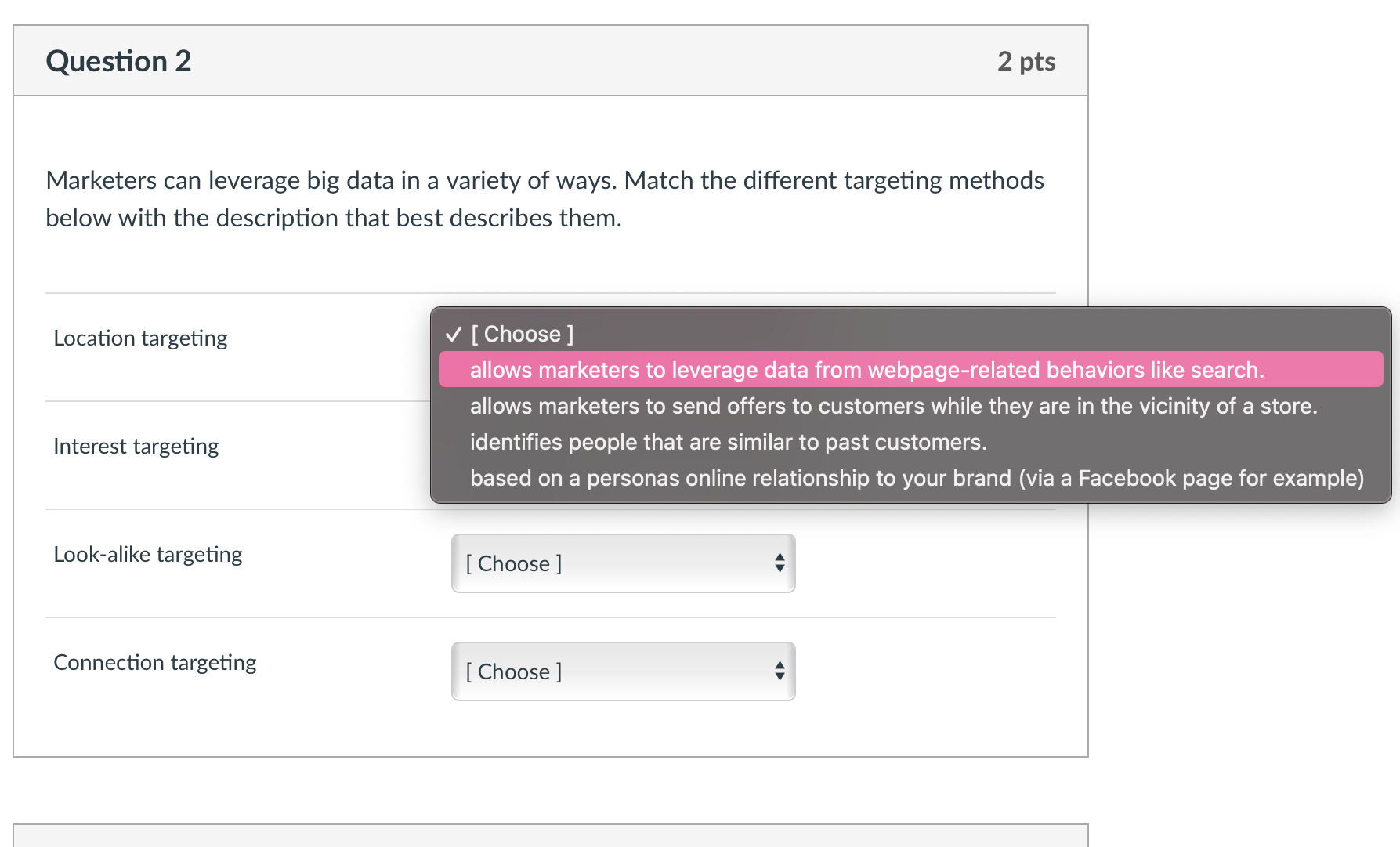Click the Interest targeting label
The image size is (1400, 847).
click(x=136, y=446)
